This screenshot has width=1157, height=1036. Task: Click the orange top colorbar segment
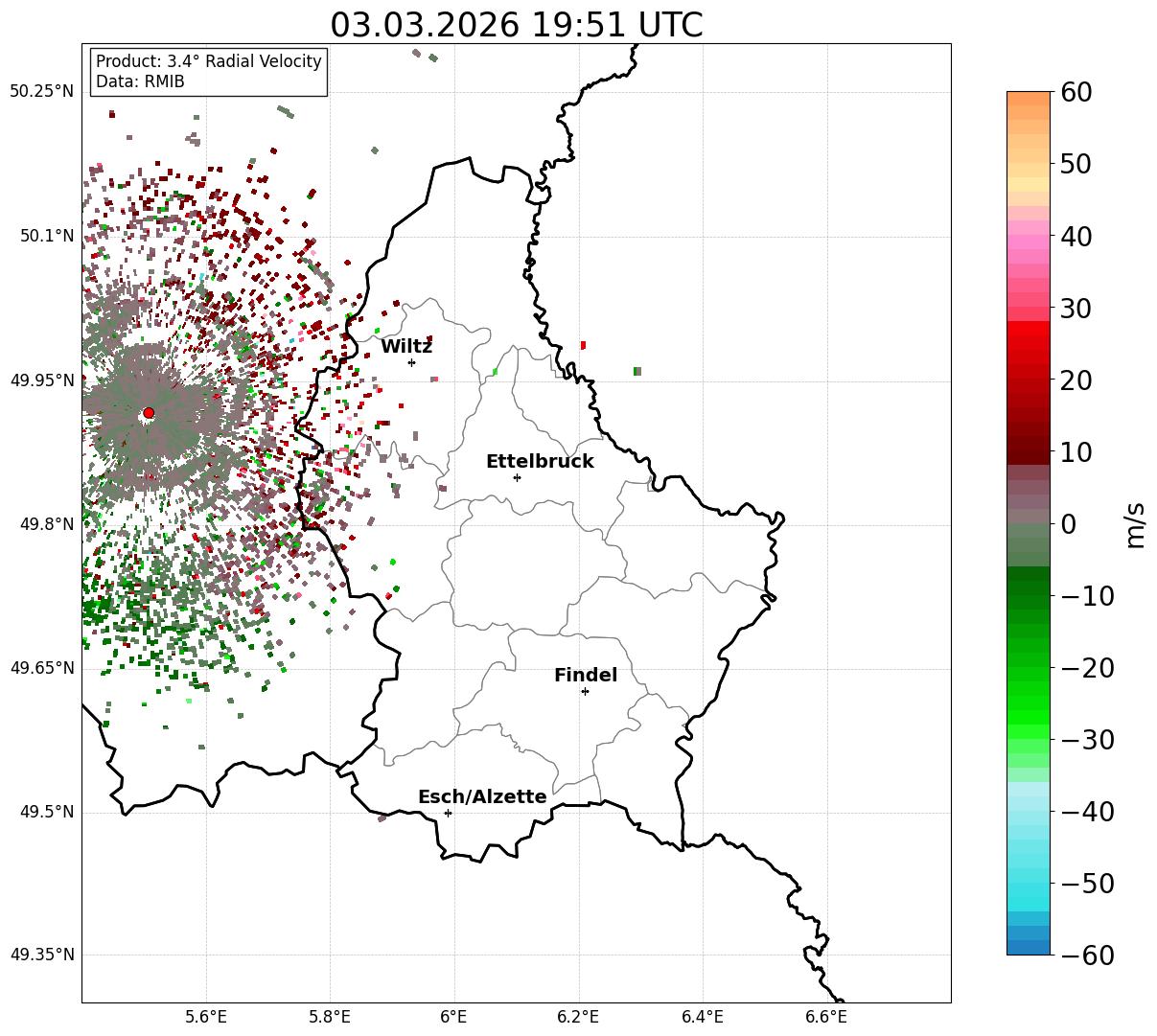click(x=1029, y=99)
